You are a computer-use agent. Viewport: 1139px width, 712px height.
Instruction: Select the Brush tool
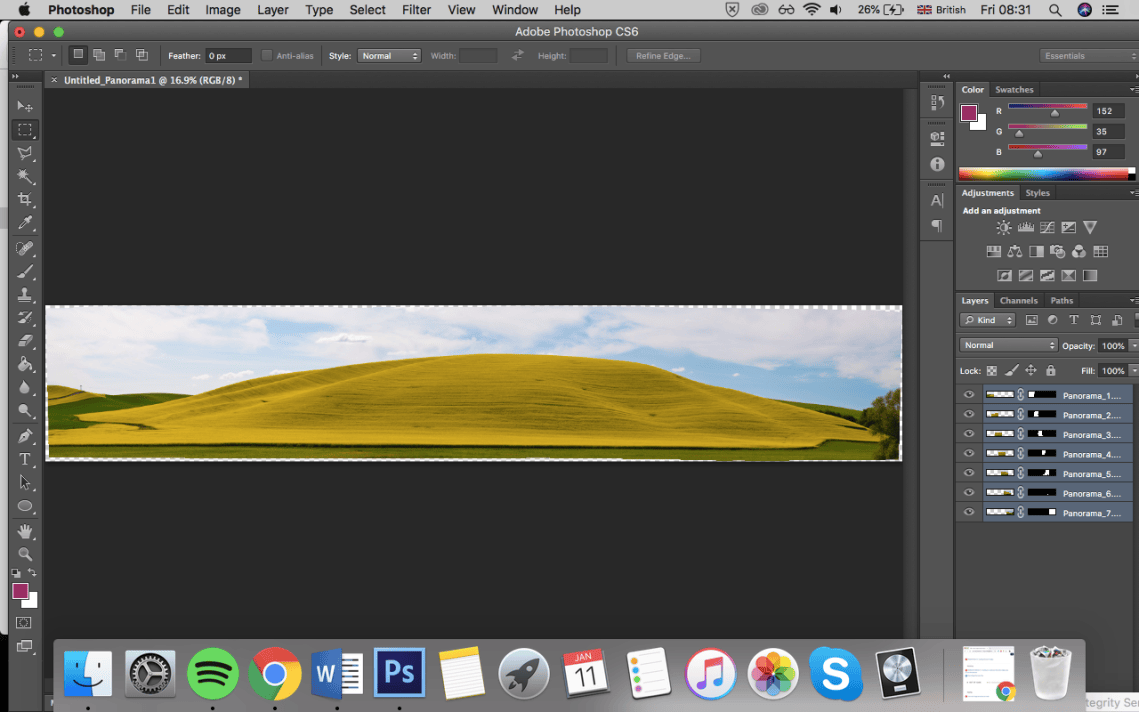click(25, 272)
